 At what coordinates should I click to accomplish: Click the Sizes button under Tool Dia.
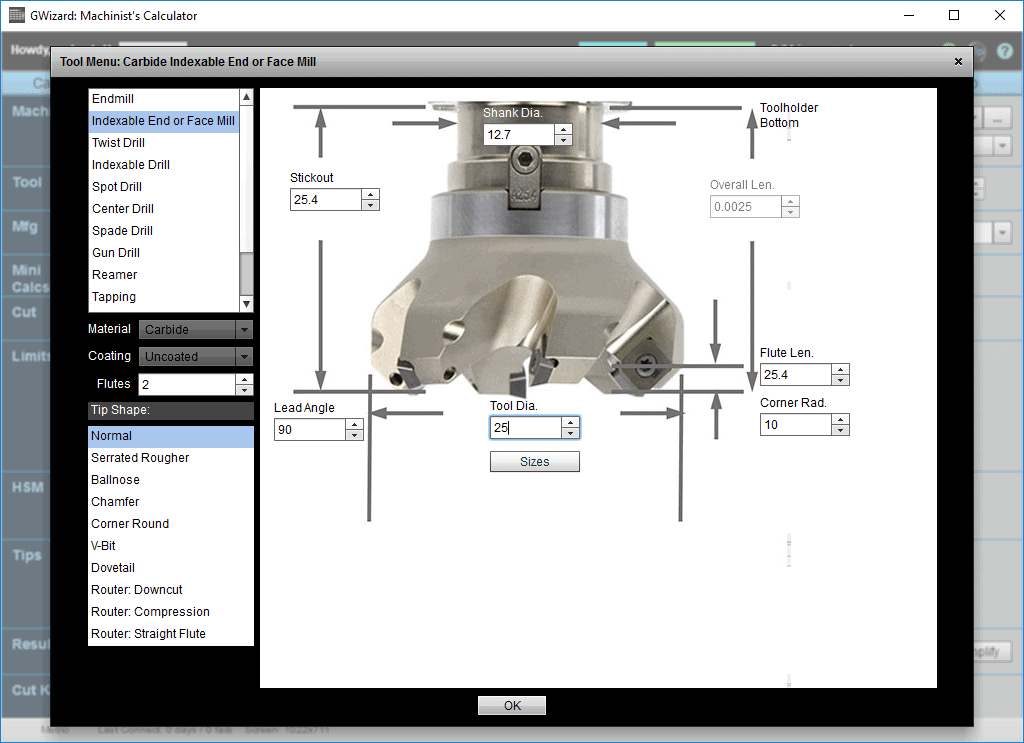(534, 461)
